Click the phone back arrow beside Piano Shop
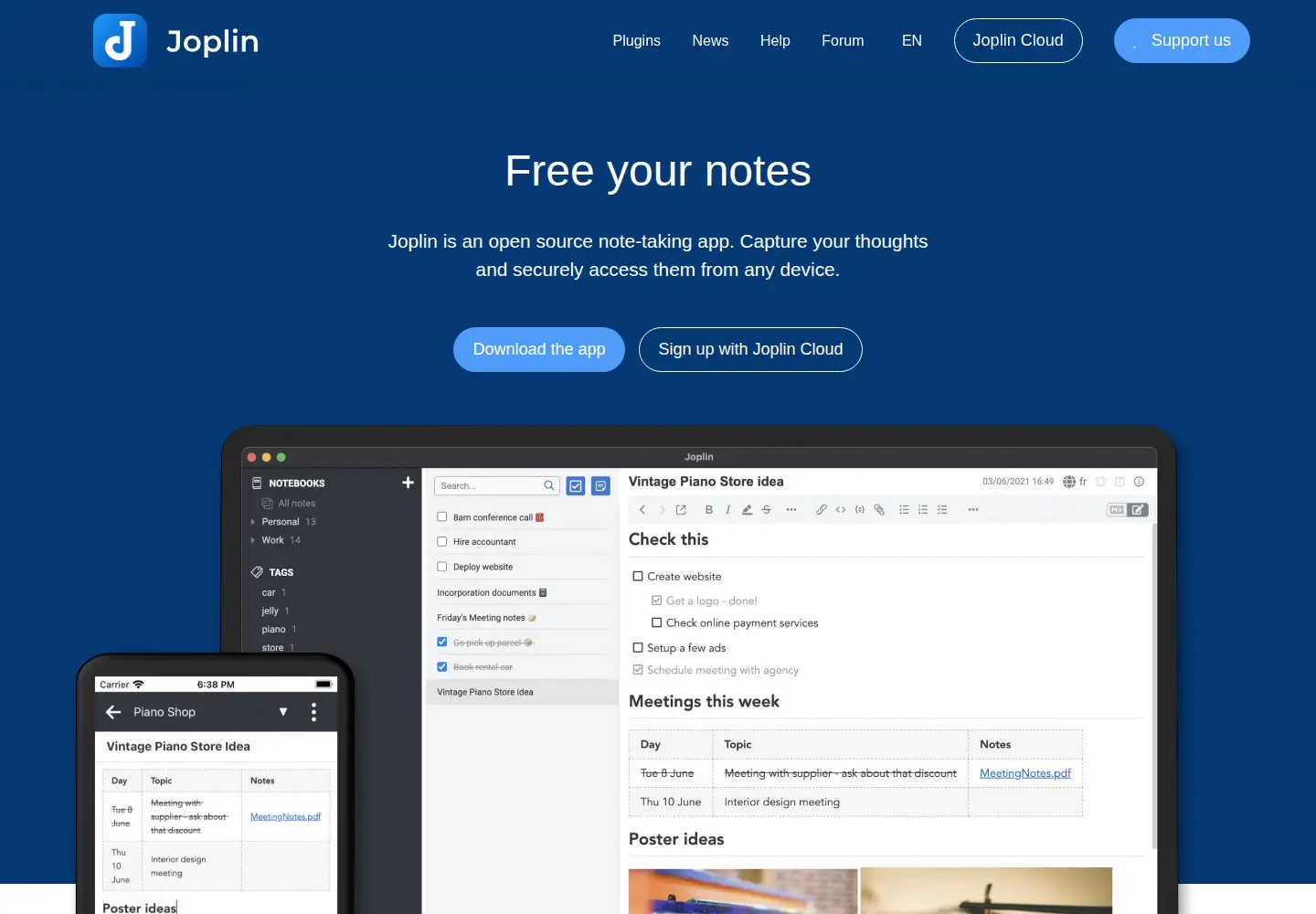This screenshot has height=914, width=1316. pos(113,712)
